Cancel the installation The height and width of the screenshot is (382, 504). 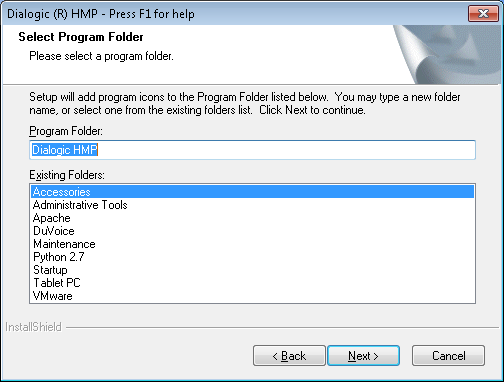click(448, 356)
